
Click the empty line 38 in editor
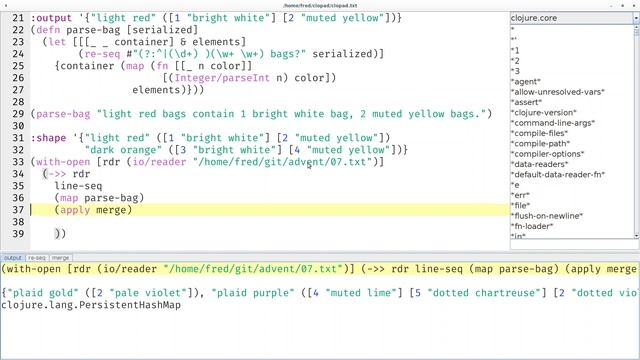click(x=269, y=222)
